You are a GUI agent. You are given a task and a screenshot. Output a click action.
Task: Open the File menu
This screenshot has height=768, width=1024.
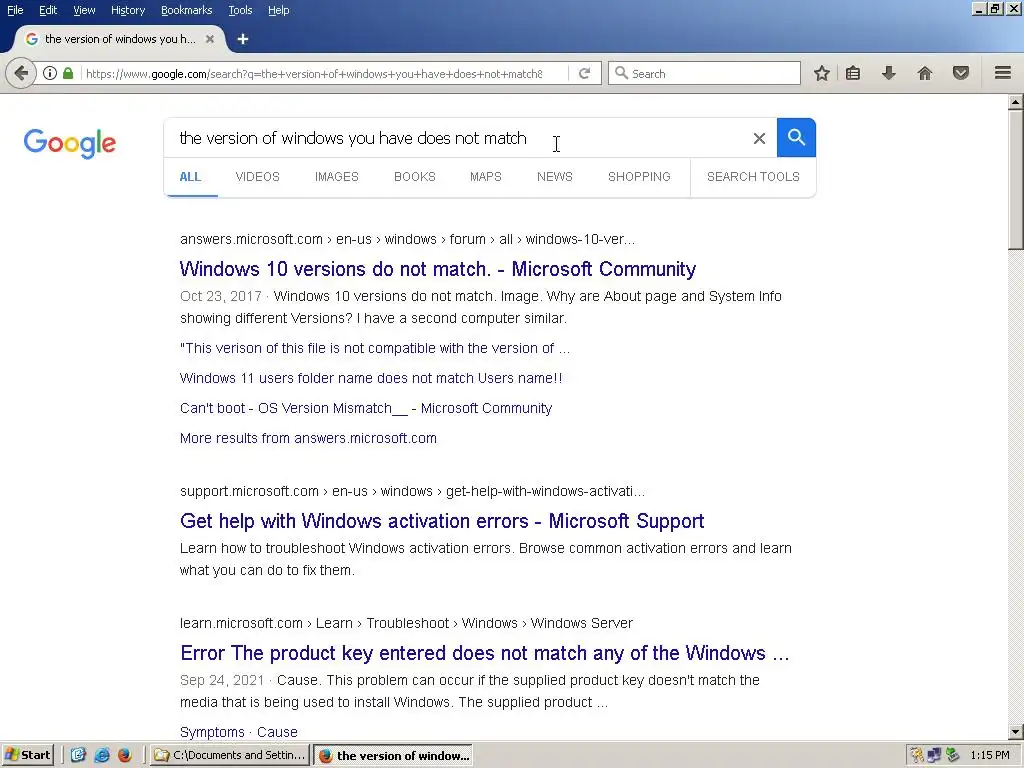click(15, 10)
